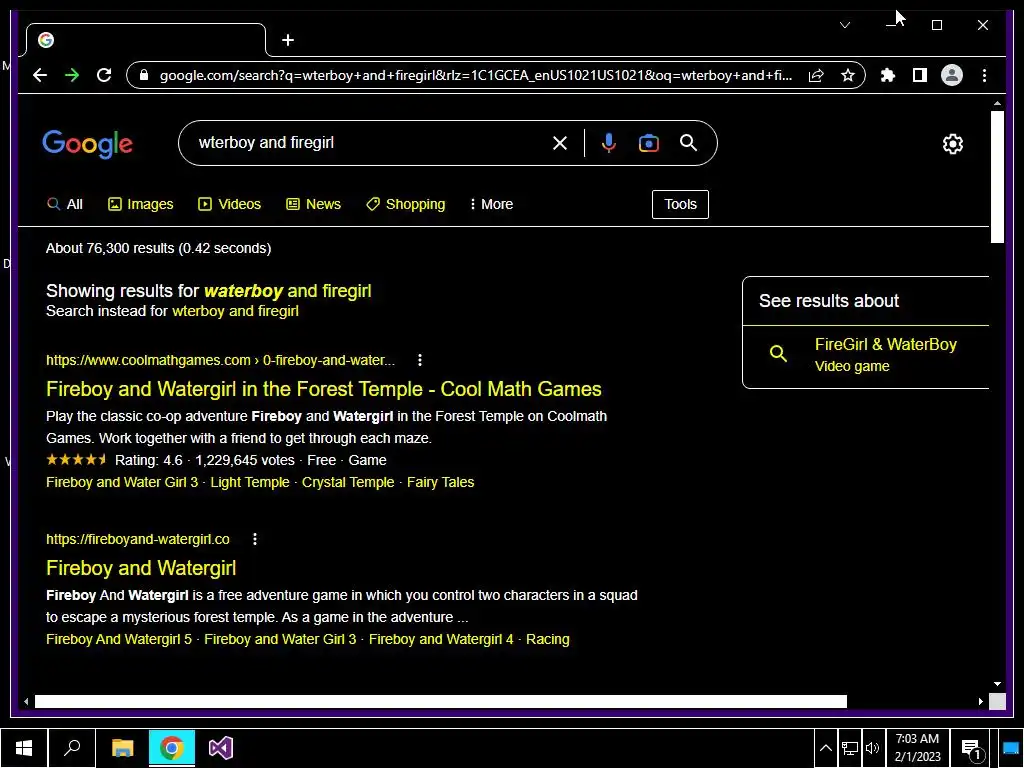Expand the tab search dropdown arrow
The height and width of the screenshot is (768, 1024).
[844, 25]
